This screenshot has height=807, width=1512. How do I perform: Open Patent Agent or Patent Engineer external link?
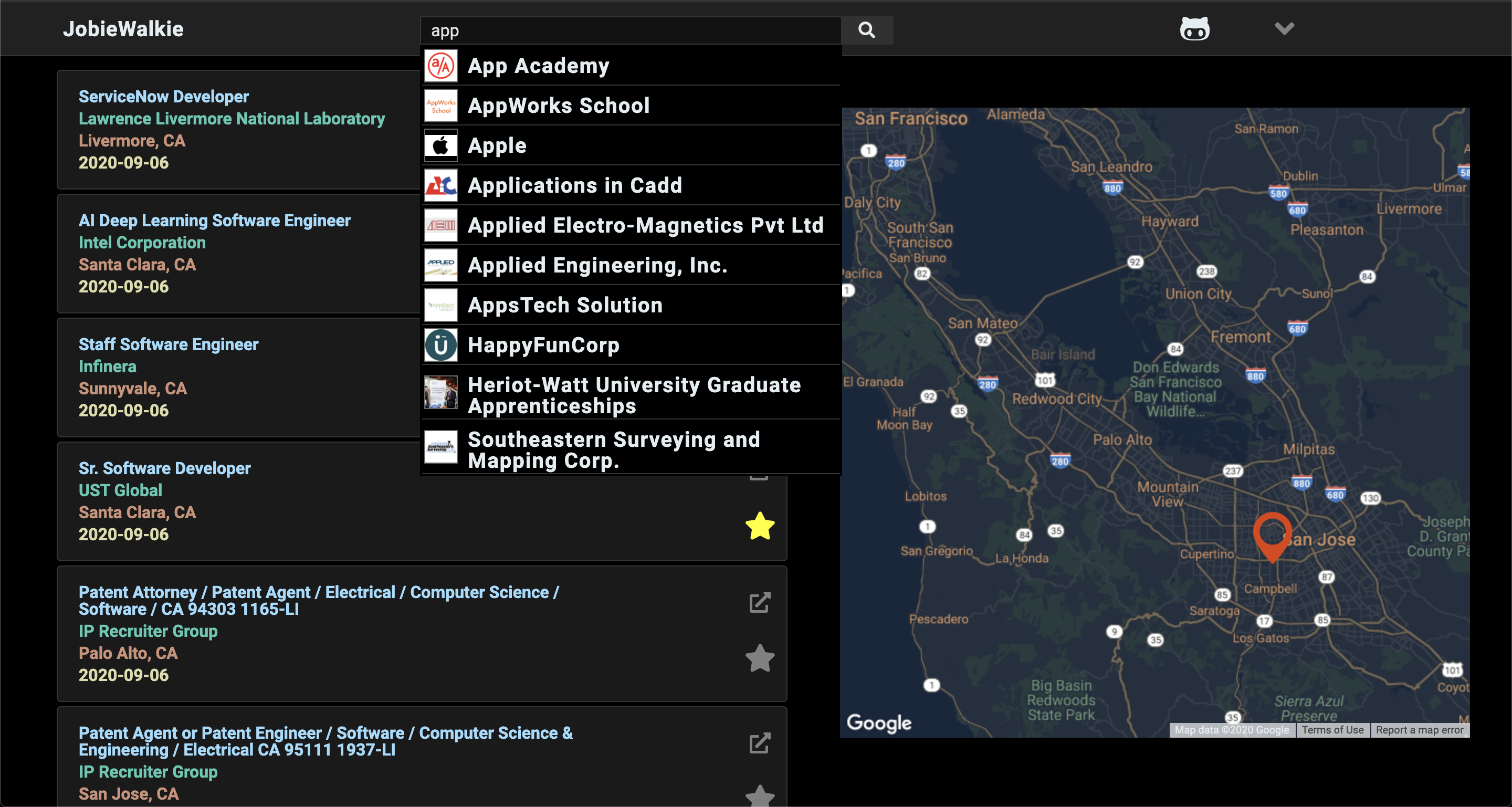(x=760, y=743)
